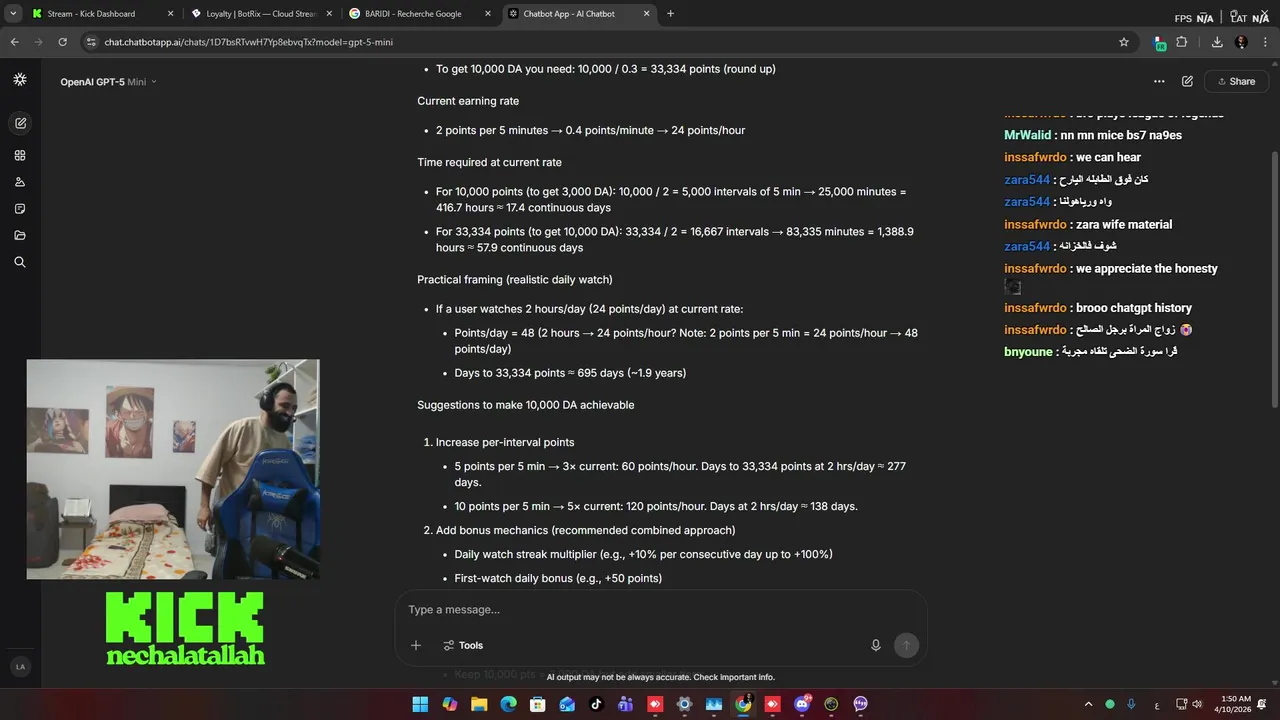Screen dimensions: 1280x720
Task: Click chat message 'brooo chatgpt history'
Action: click(x=1134, y=308)
